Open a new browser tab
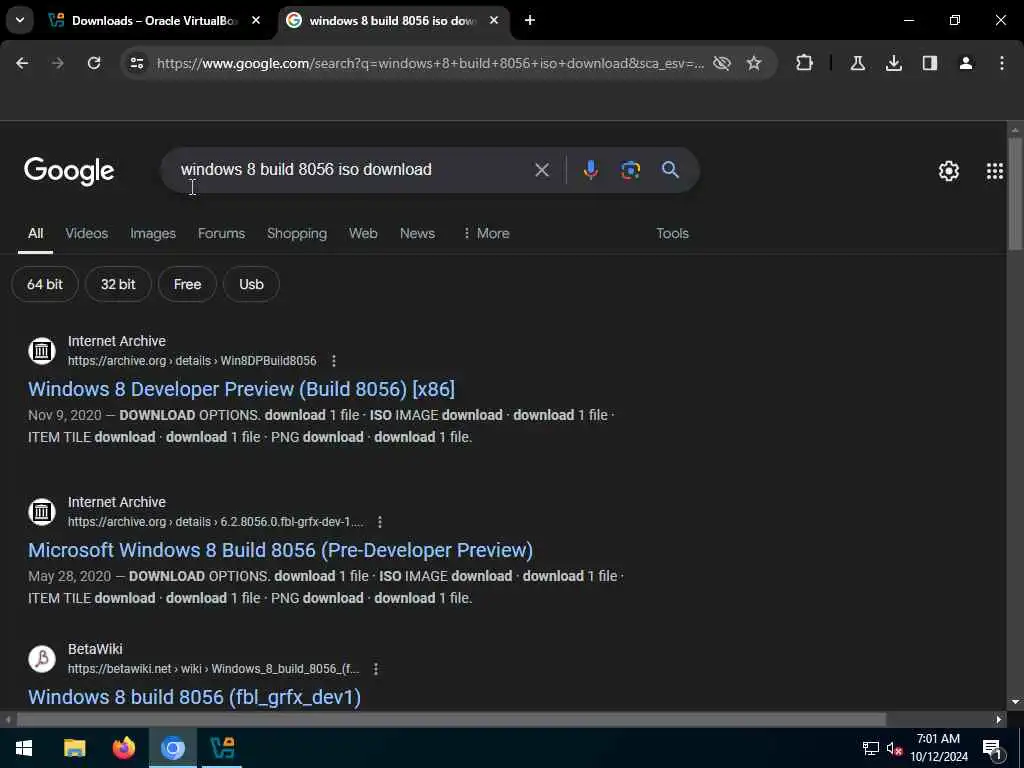This screenshot has width=1024, height=768. [530, 20]
